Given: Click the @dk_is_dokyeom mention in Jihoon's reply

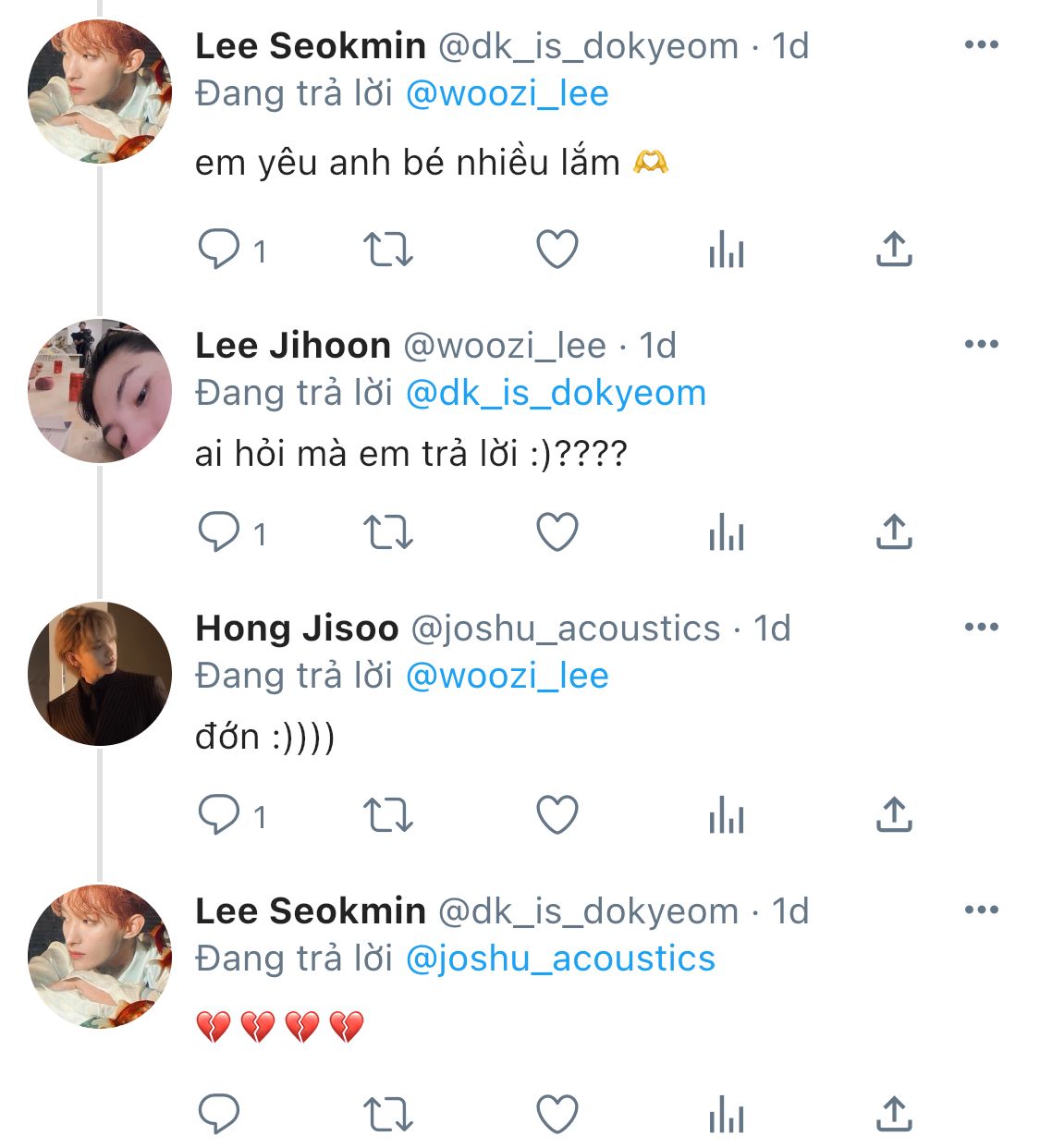Looking at the screenshot, I should pyautogui.click(x=556, y=393).
